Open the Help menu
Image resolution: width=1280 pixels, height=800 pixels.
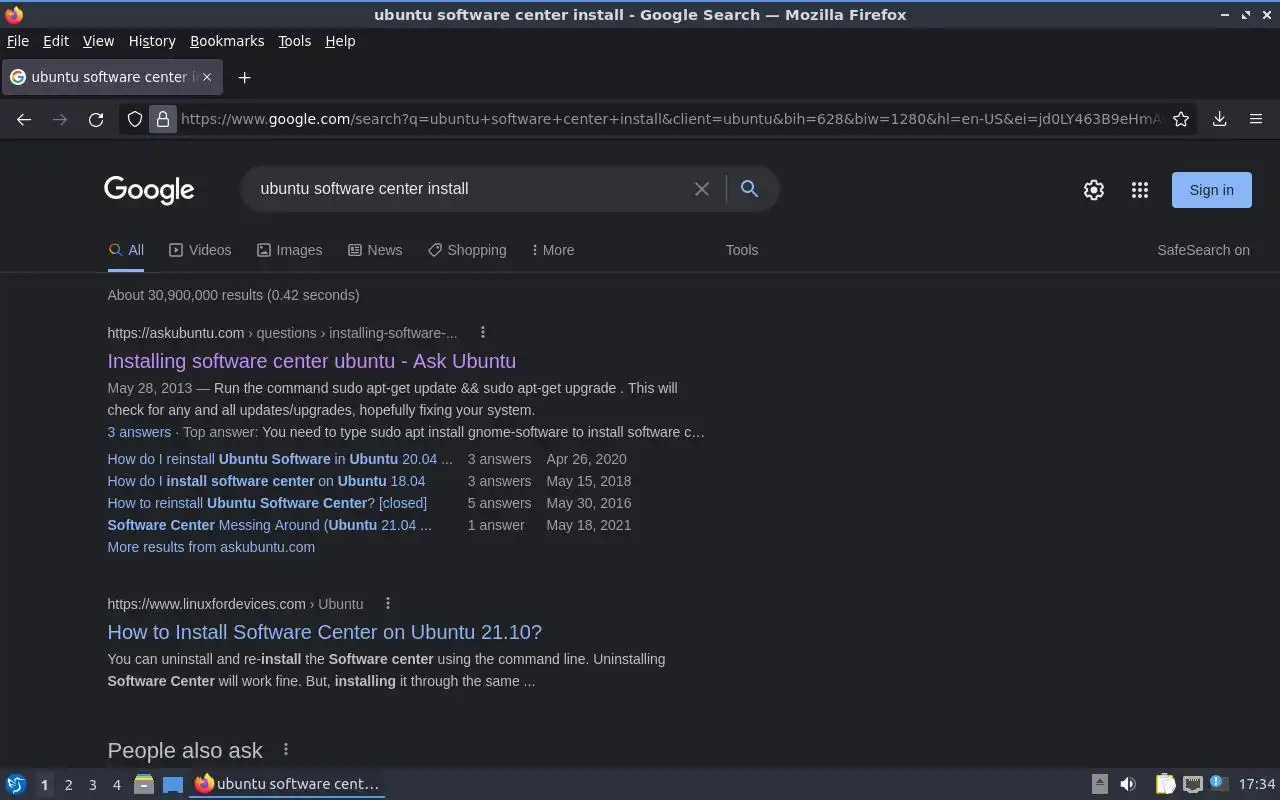click(340, 41)
